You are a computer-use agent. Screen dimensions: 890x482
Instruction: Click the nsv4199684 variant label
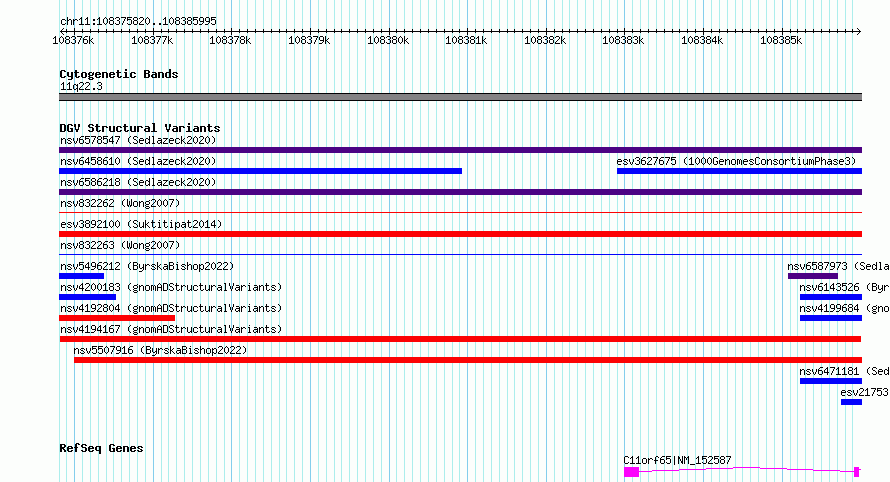(x=845, y=308)
